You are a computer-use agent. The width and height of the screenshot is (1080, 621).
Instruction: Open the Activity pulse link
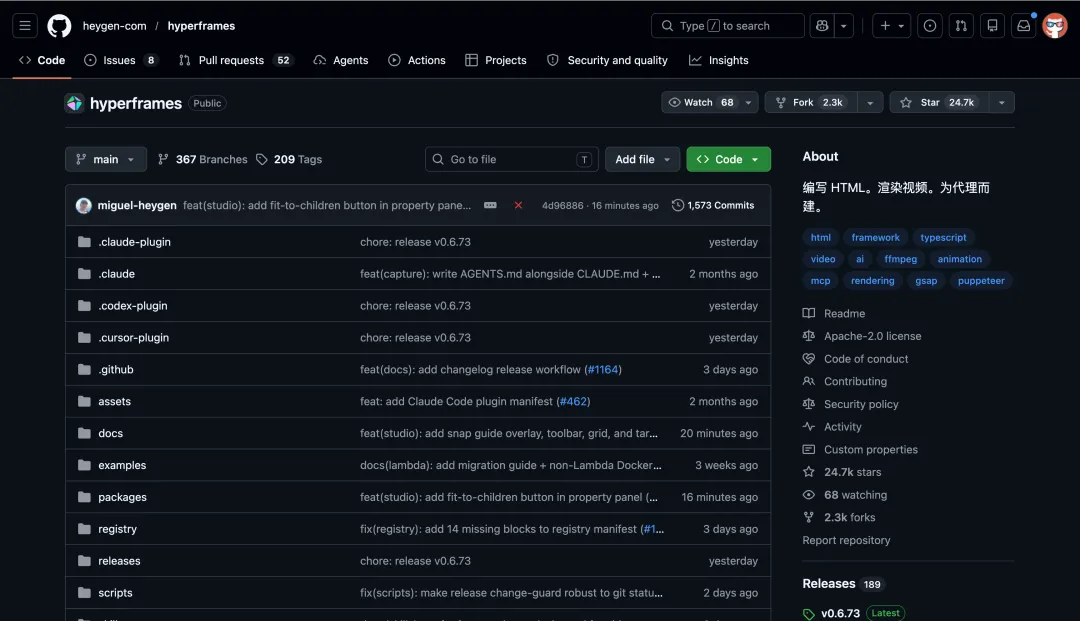pyautogui.click(x=842, y=427)
